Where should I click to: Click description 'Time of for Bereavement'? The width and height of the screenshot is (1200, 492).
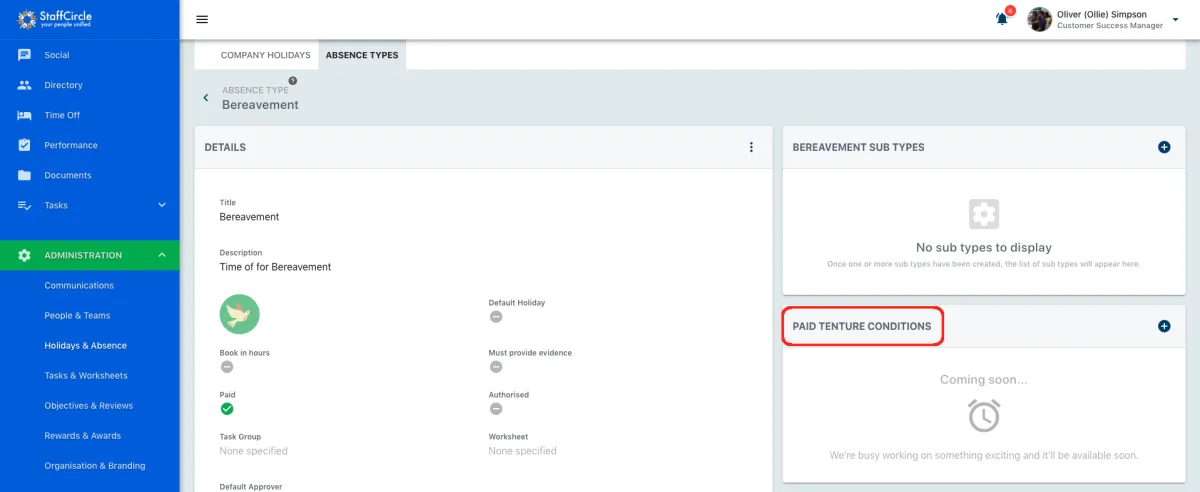(x=275, y=267)
